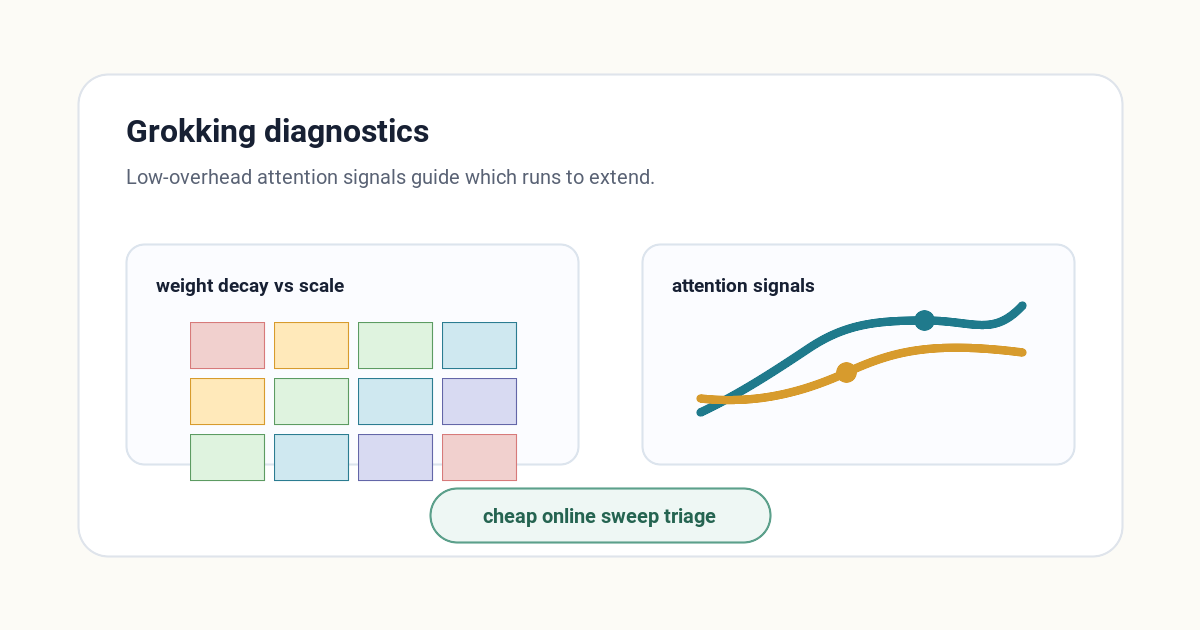Screen dimensions: 1200x630
Task: Pick the teal cell in the top grid row
Action: pos(479,345)
